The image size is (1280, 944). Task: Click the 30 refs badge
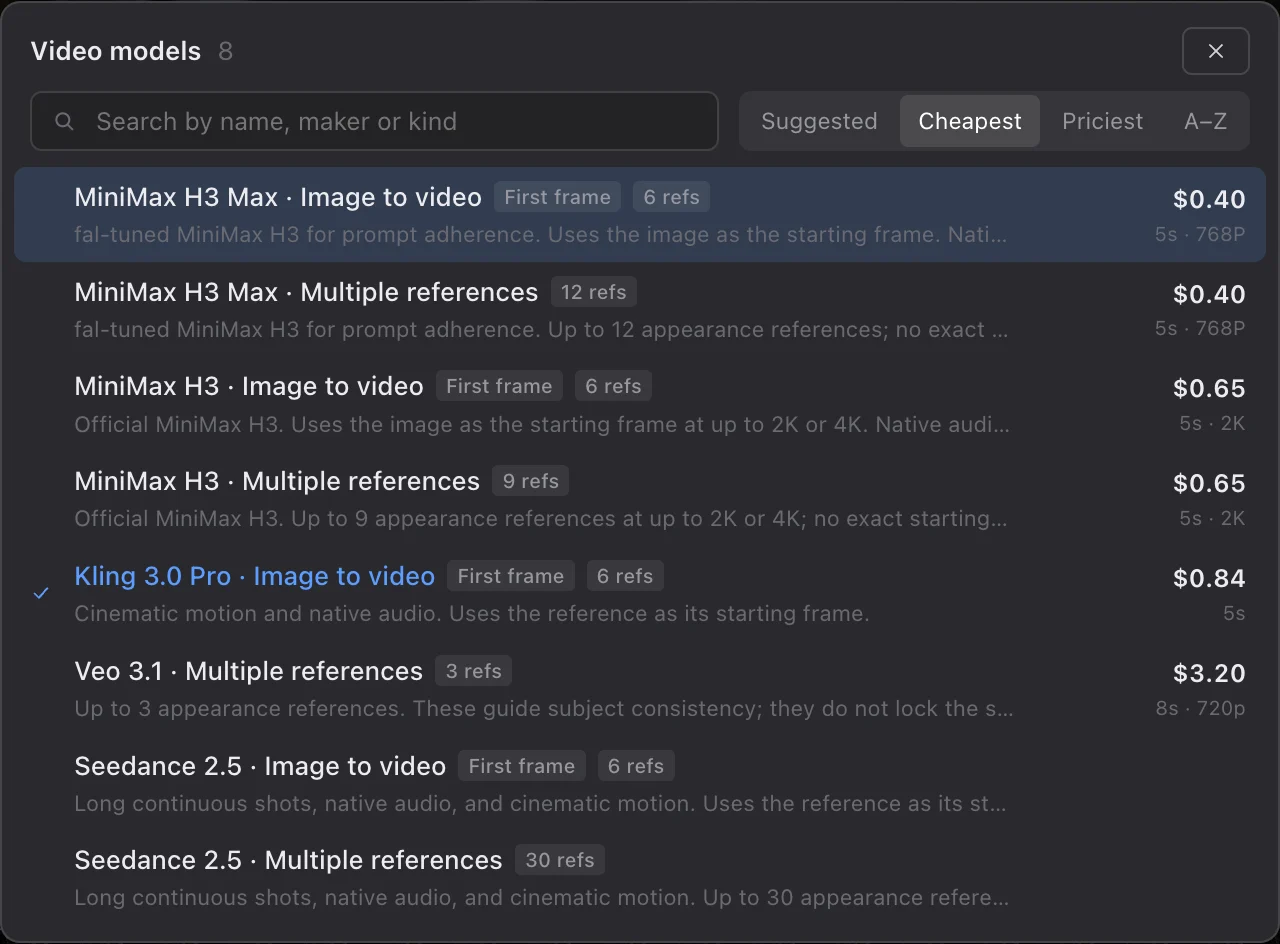559,860
